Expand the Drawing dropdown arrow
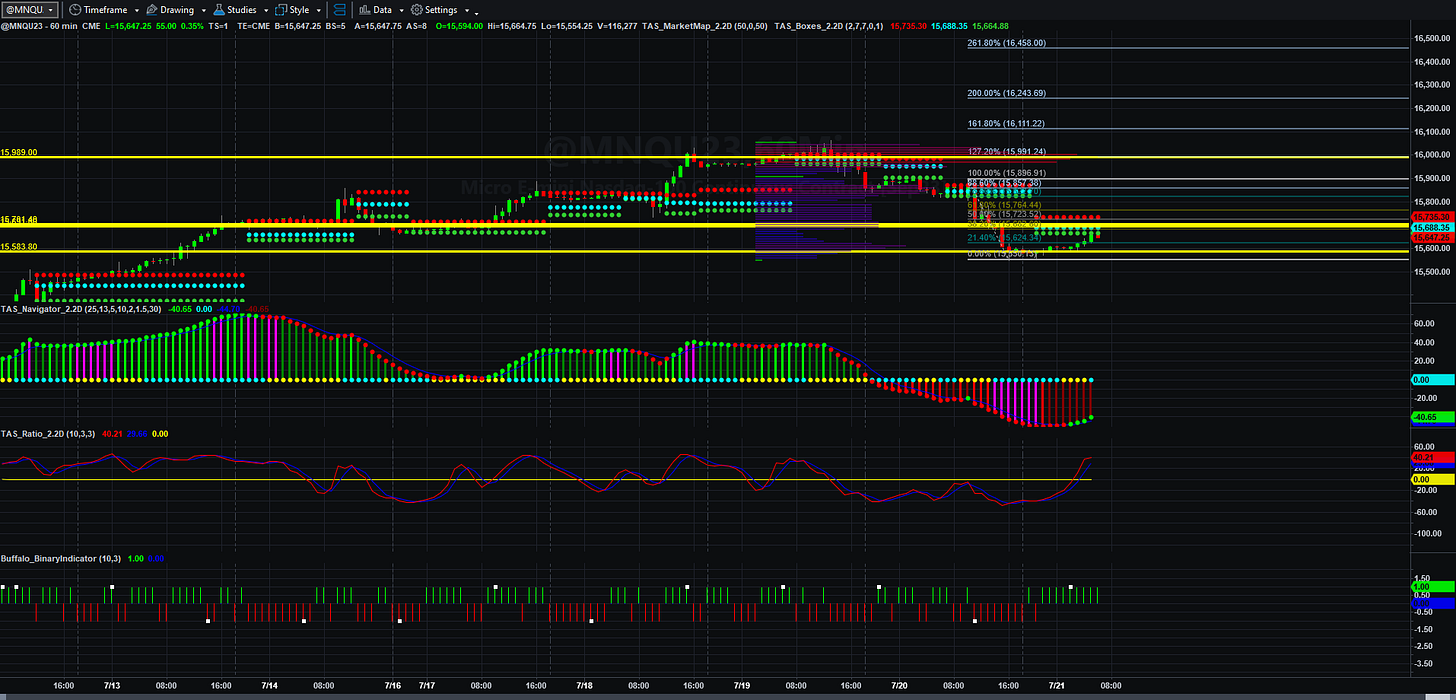The width and height of the screenshot is (1456, 700). [204, 10]
